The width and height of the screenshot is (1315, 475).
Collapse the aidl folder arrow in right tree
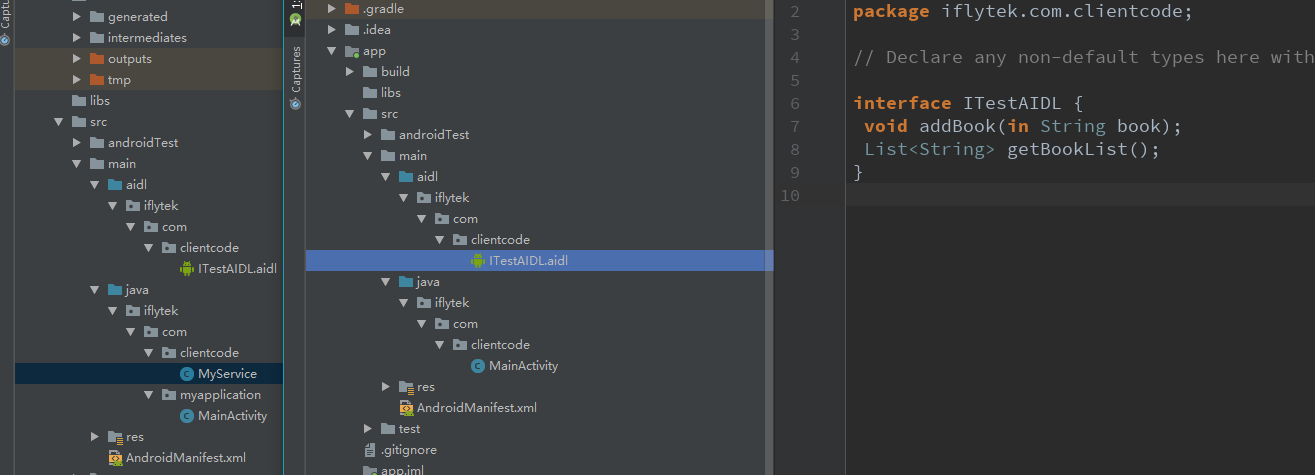coord(386,177)
